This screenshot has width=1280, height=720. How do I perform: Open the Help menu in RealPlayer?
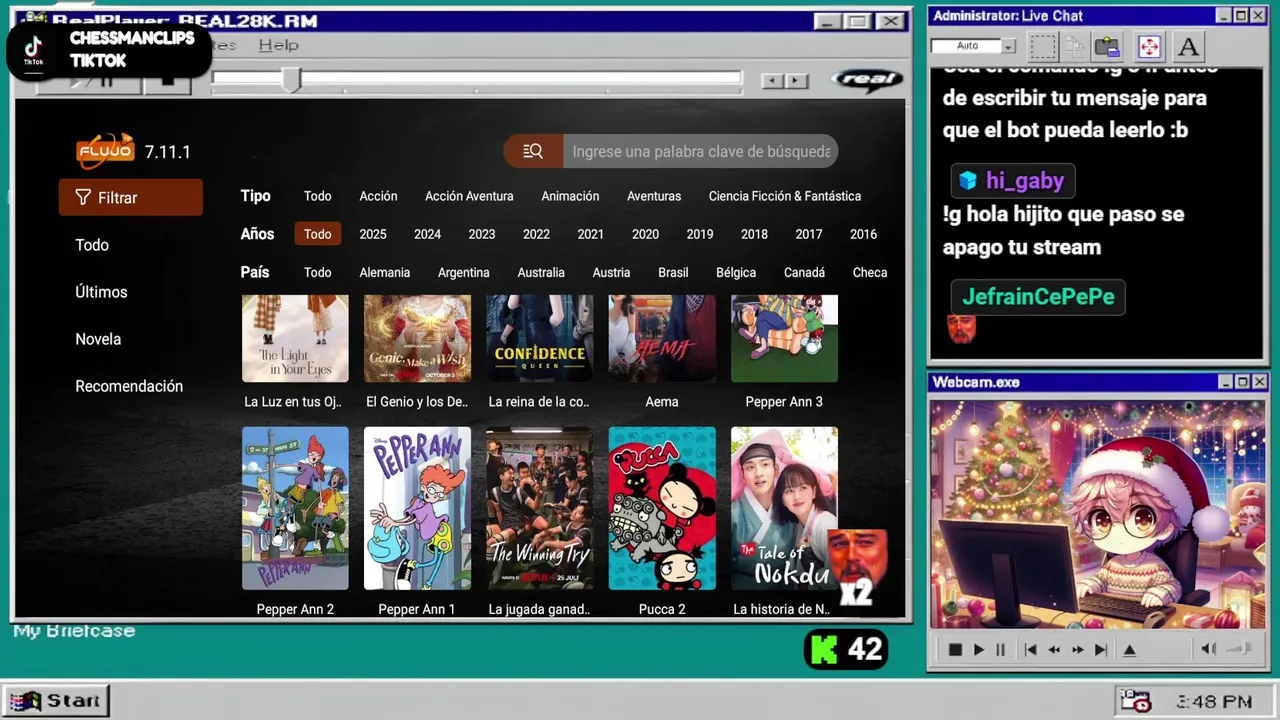tap(278, 45)
